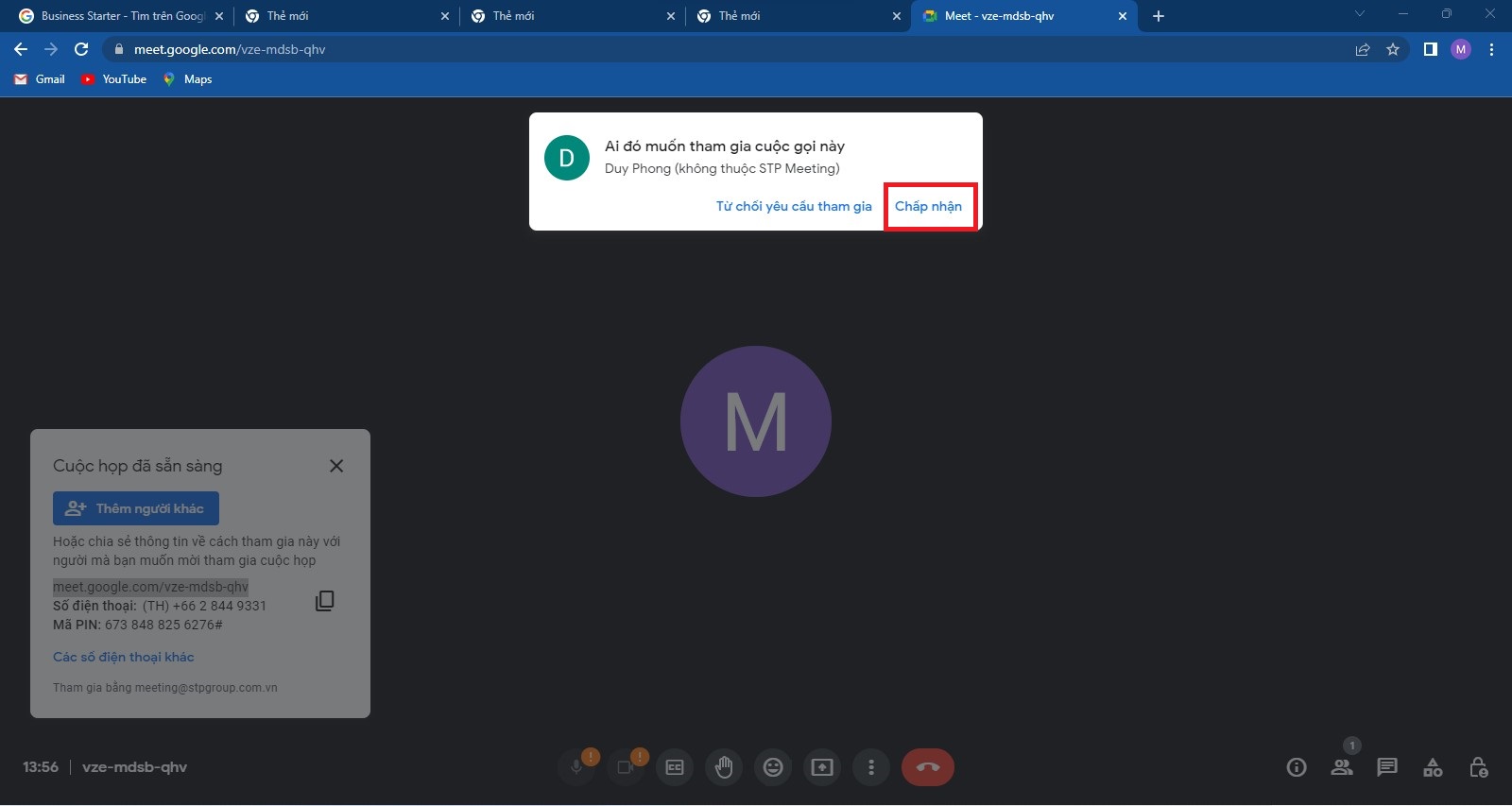Click the present screen icon
The width and height of the screenshot is (1512, 806).
(x=822, y=767)
